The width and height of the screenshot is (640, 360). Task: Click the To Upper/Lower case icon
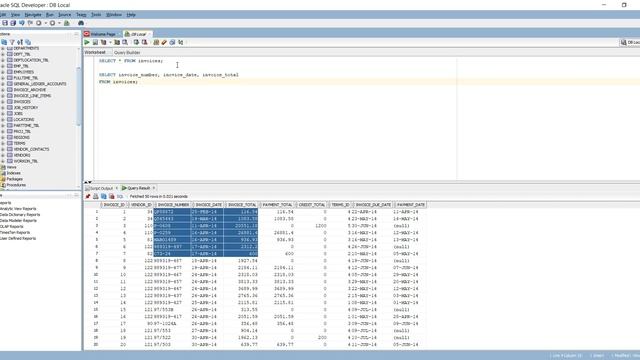pos(181,42)
